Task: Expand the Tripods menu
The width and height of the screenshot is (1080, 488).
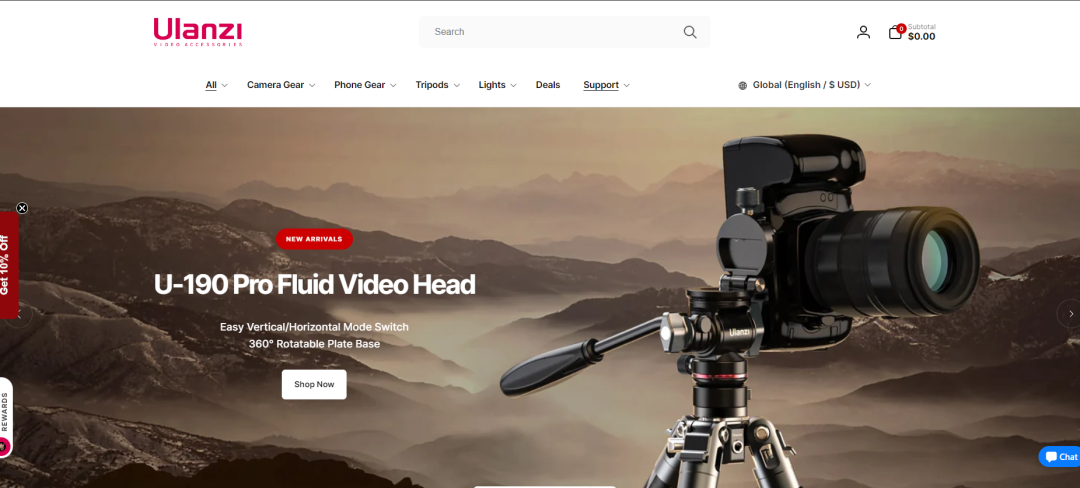Action: (437, 85)
